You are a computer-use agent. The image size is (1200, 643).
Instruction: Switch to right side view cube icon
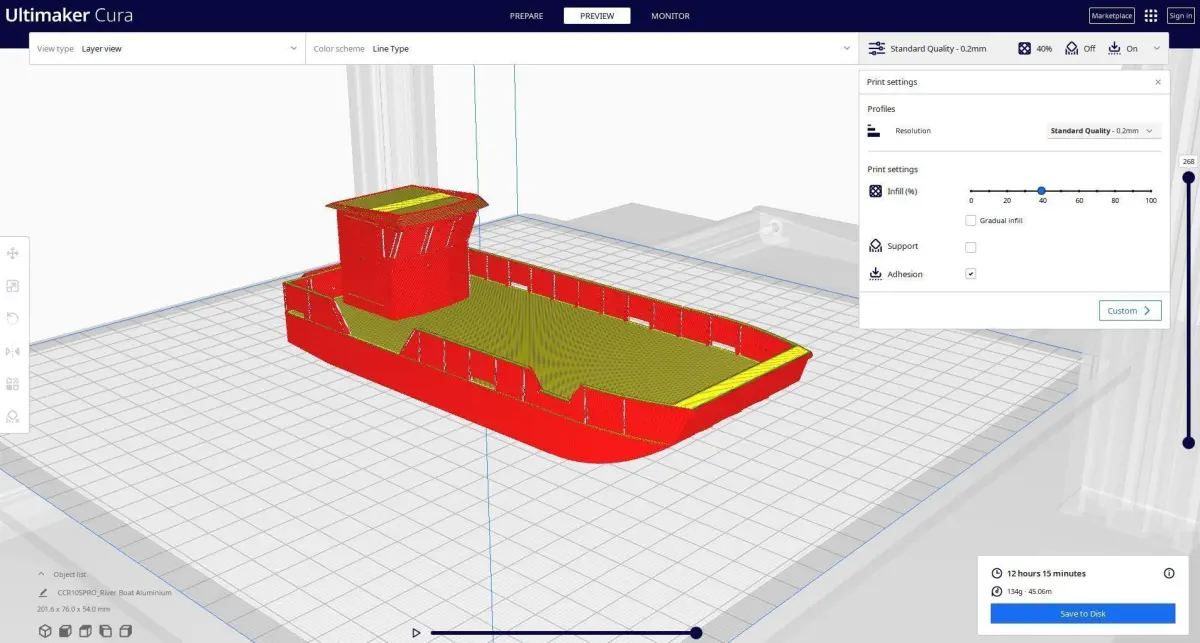[125, 631]
